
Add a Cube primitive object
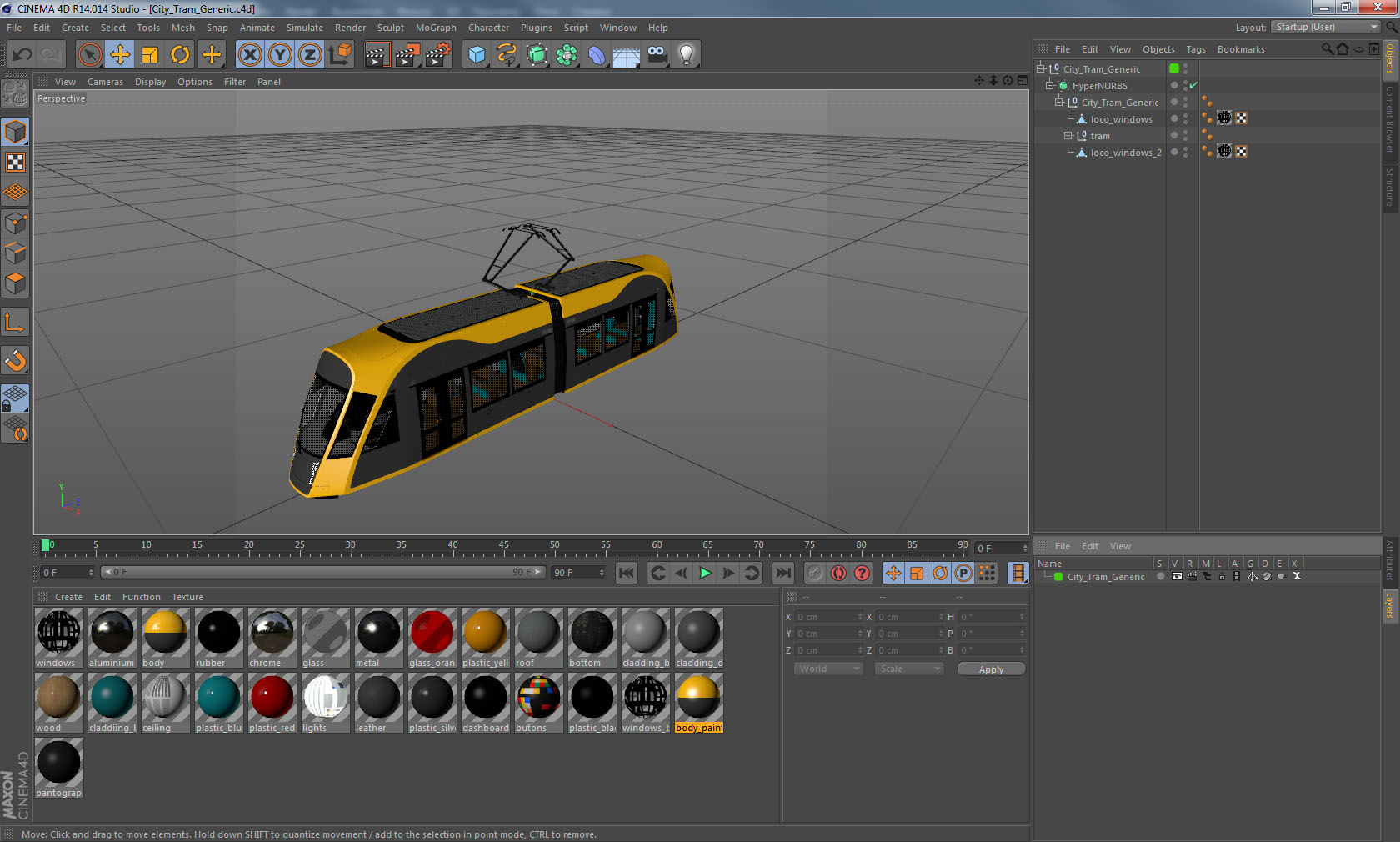tap(477, 55)
